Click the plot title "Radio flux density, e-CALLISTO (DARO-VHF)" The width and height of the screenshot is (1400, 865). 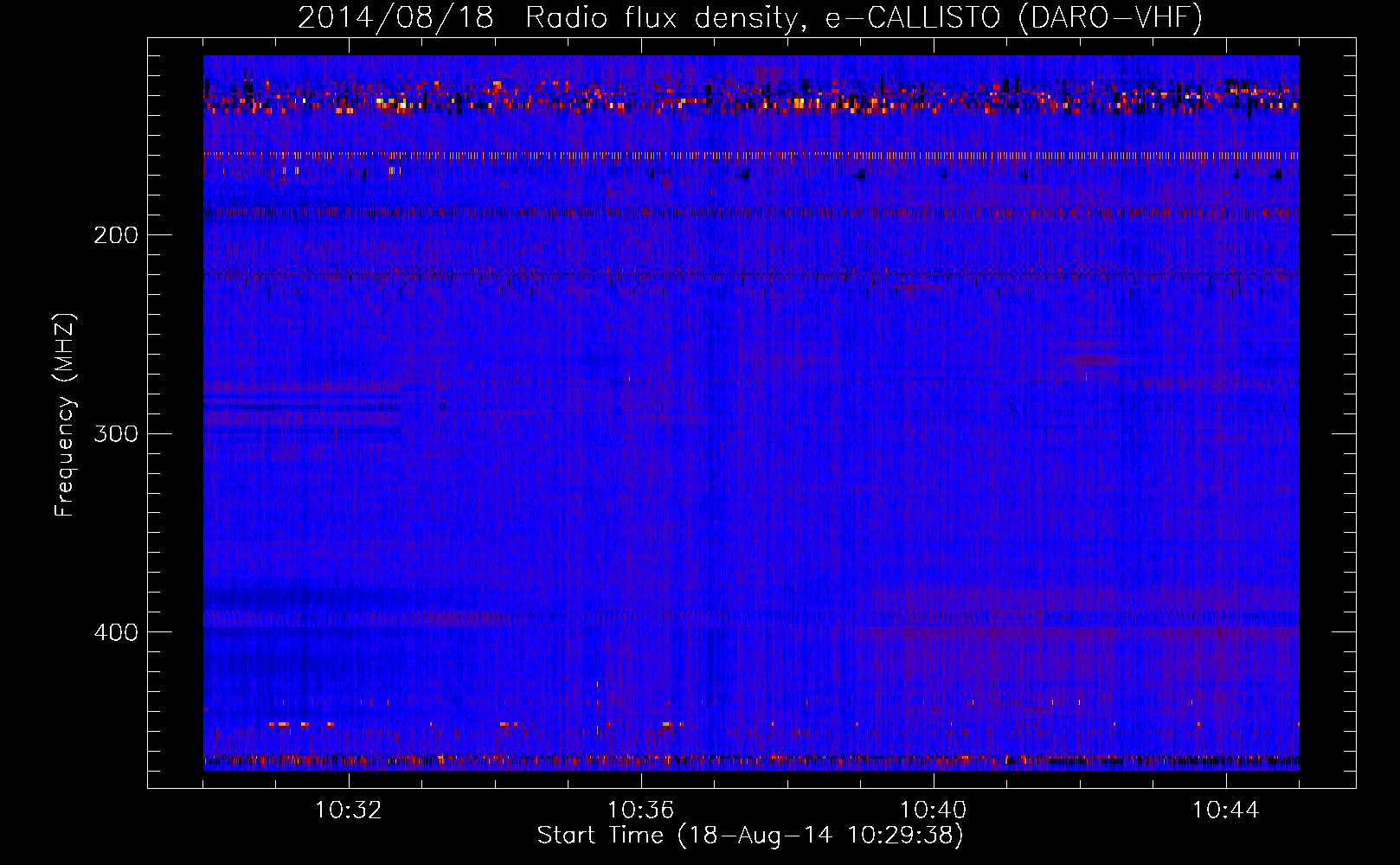tap(864, 18)
